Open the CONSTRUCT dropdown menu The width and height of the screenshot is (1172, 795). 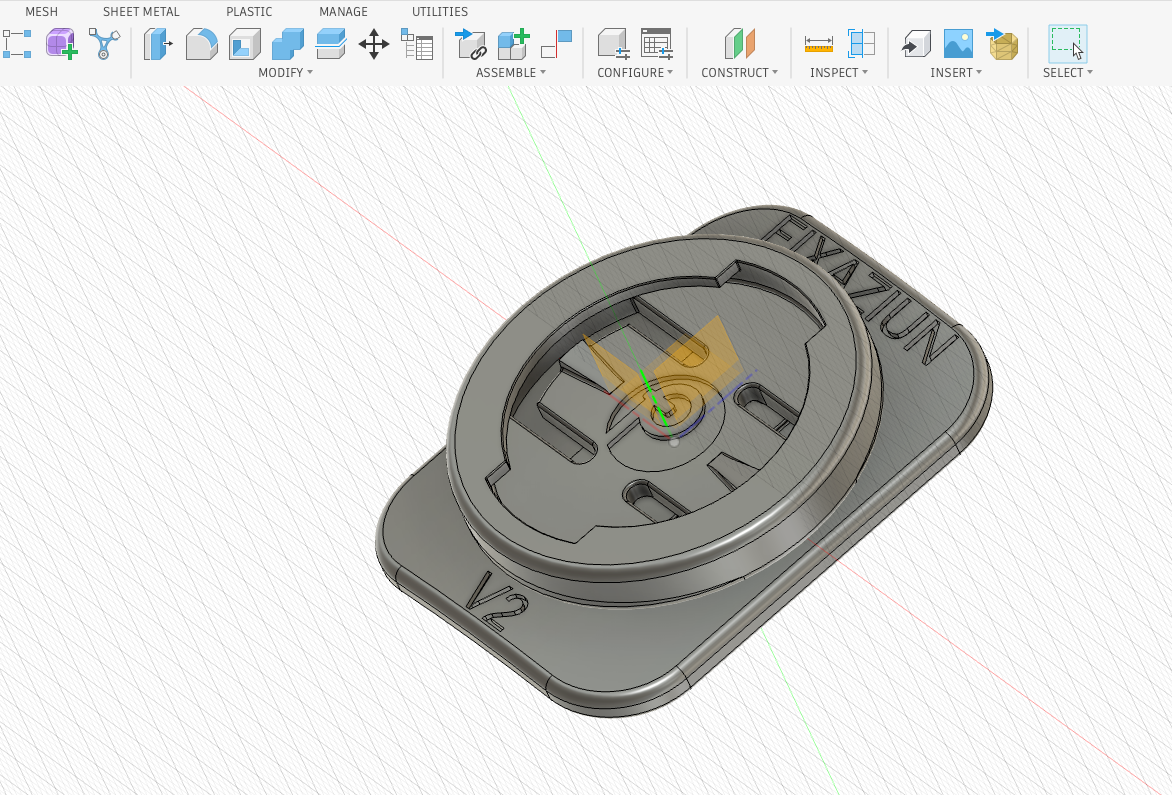coord(739,73)
